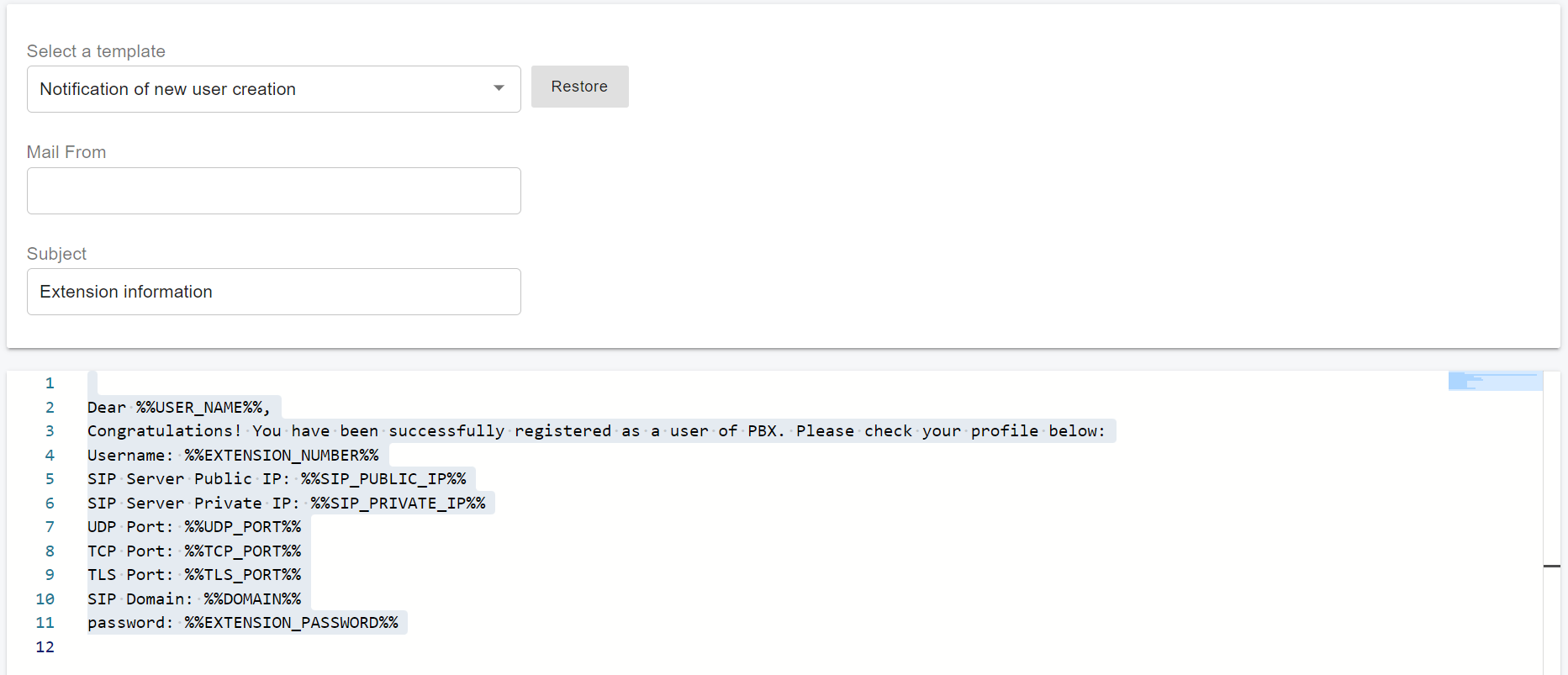Click line number 1 in editor gutter
This screenshot has height=675, width=1568.
pos(50,383)
